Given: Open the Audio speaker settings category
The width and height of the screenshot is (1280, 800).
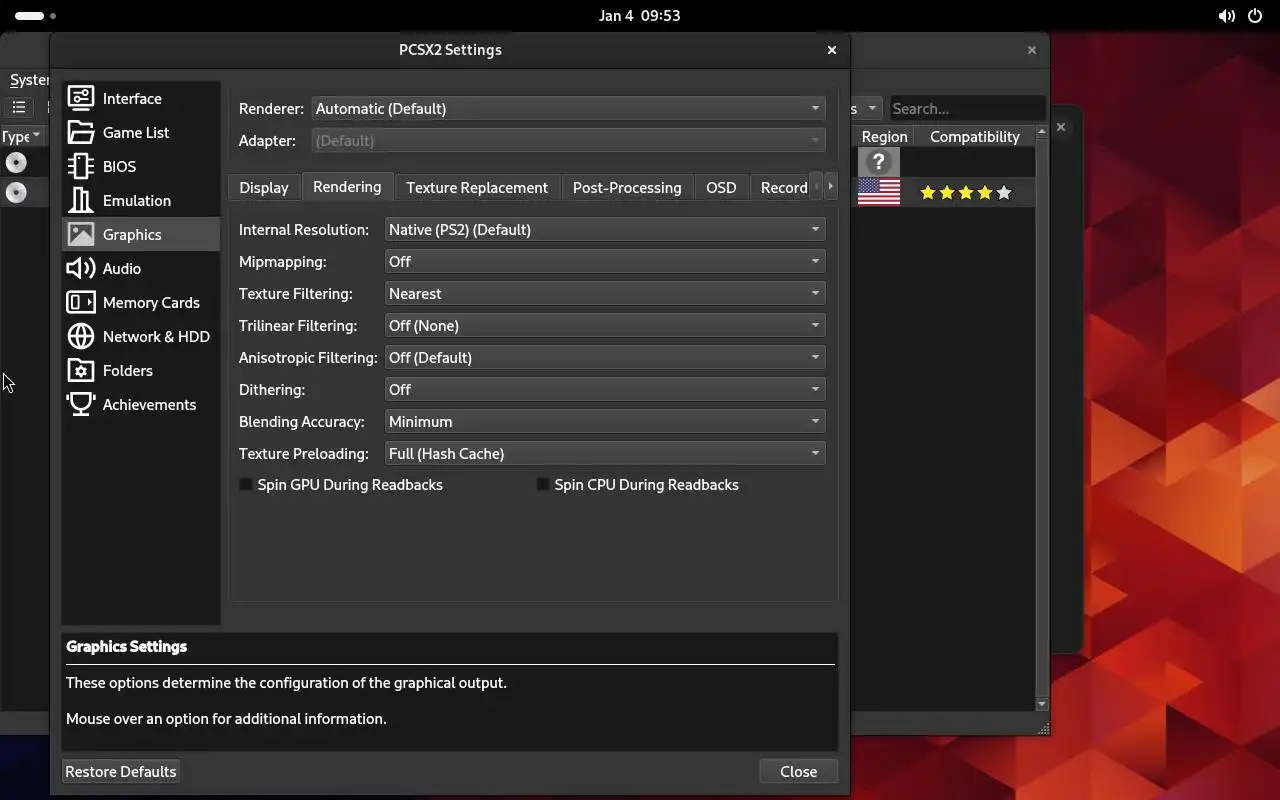Looking at the screenshot, I should coord(141,268).
